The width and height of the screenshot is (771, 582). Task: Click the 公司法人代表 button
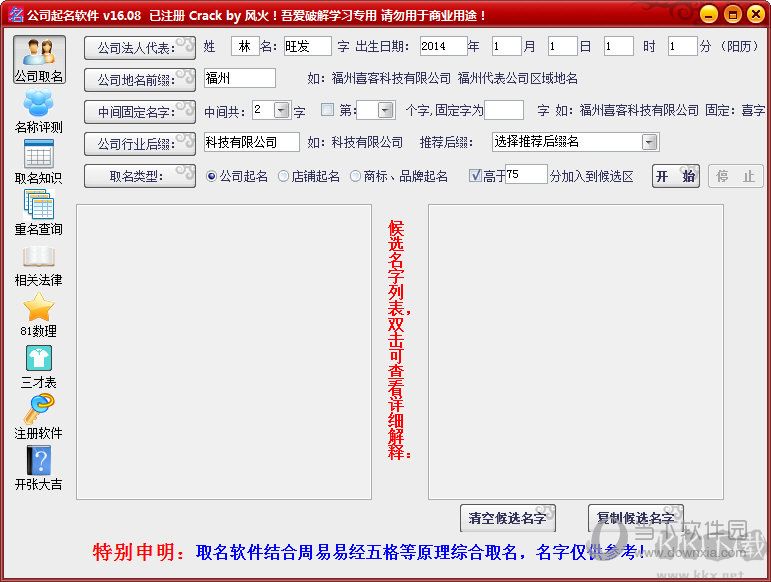pos(140,48)
